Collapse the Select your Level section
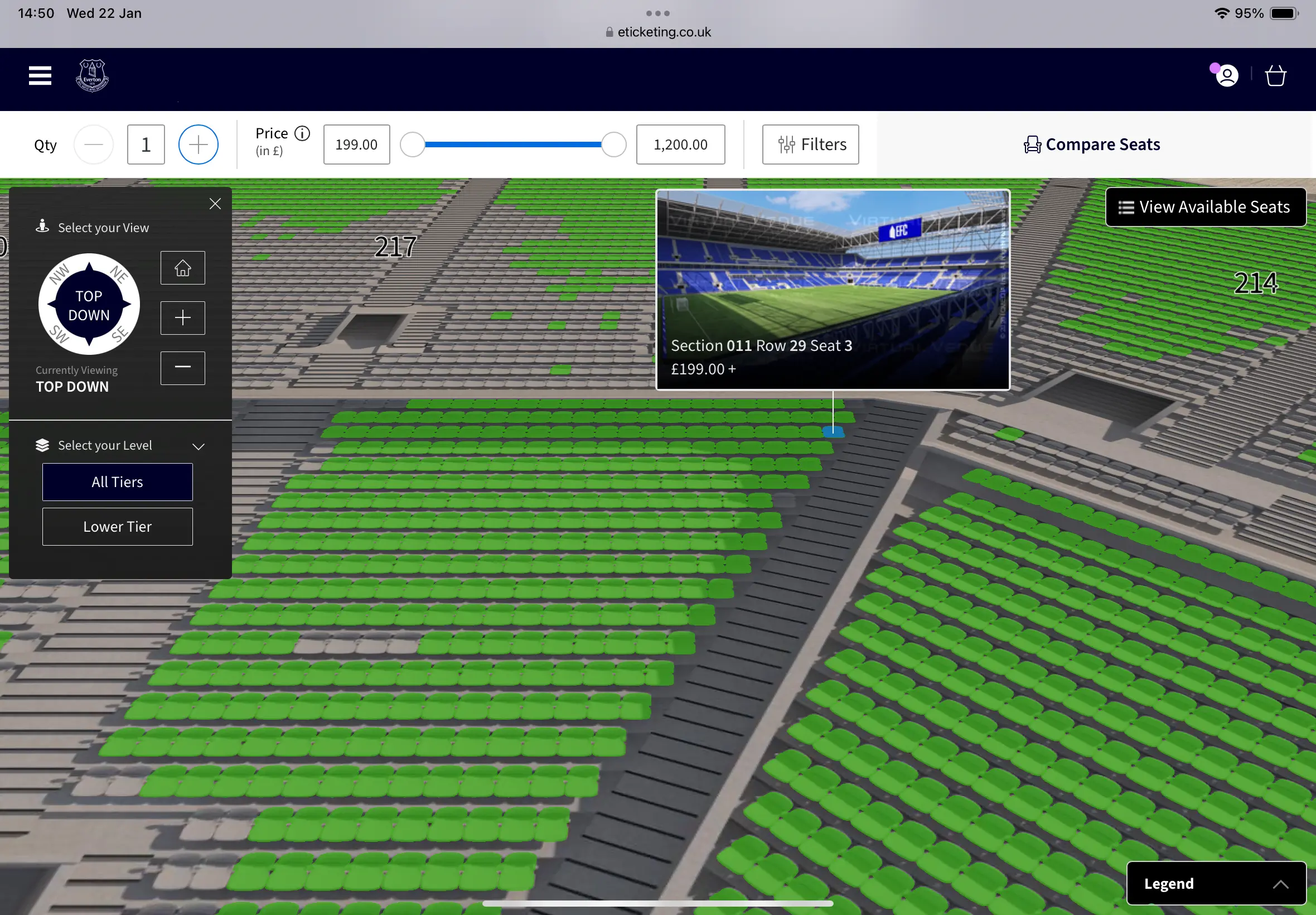 (198, 446)
